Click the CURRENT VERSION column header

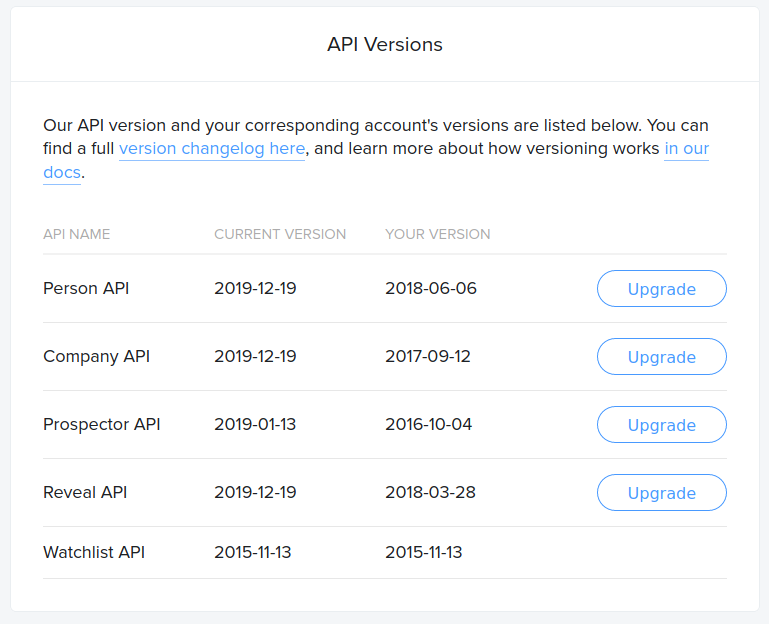point(280,234)
